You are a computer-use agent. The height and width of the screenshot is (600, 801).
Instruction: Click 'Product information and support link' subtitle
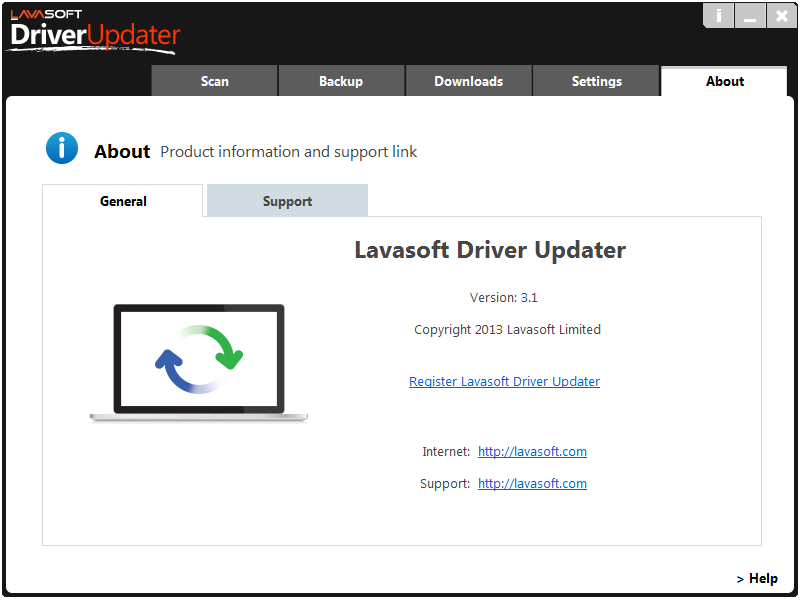tap(289, 152)
